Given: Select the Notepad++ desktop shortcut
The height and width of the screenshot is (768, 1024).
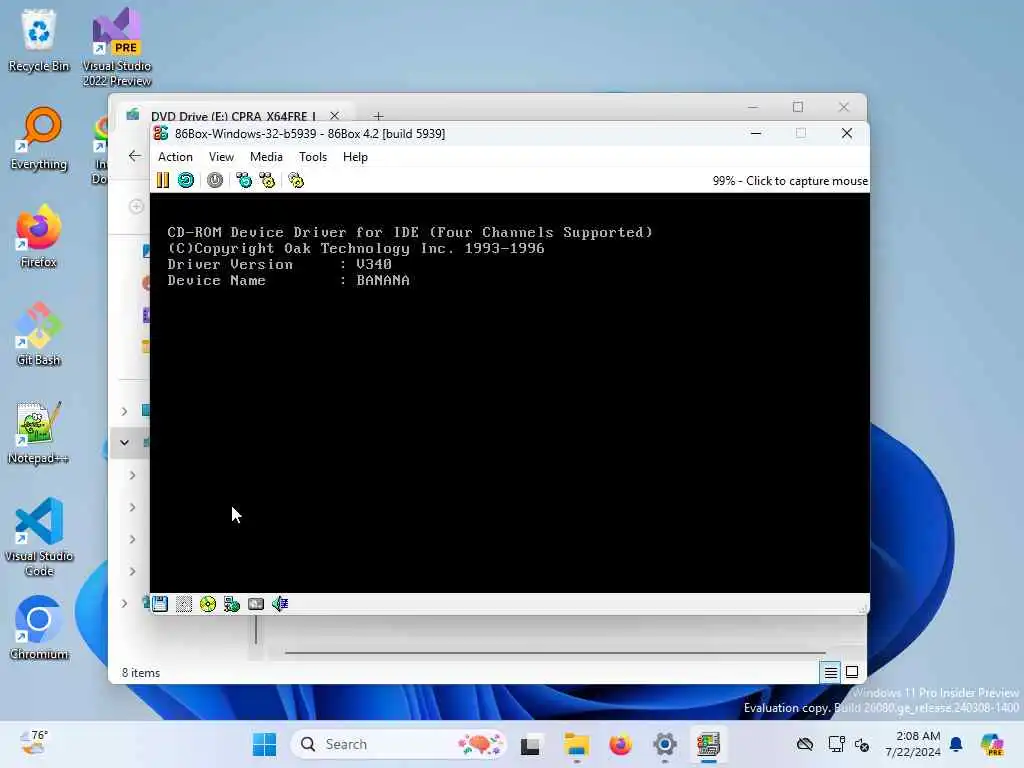Looking at the screenshot, I should tap(39, 432).
